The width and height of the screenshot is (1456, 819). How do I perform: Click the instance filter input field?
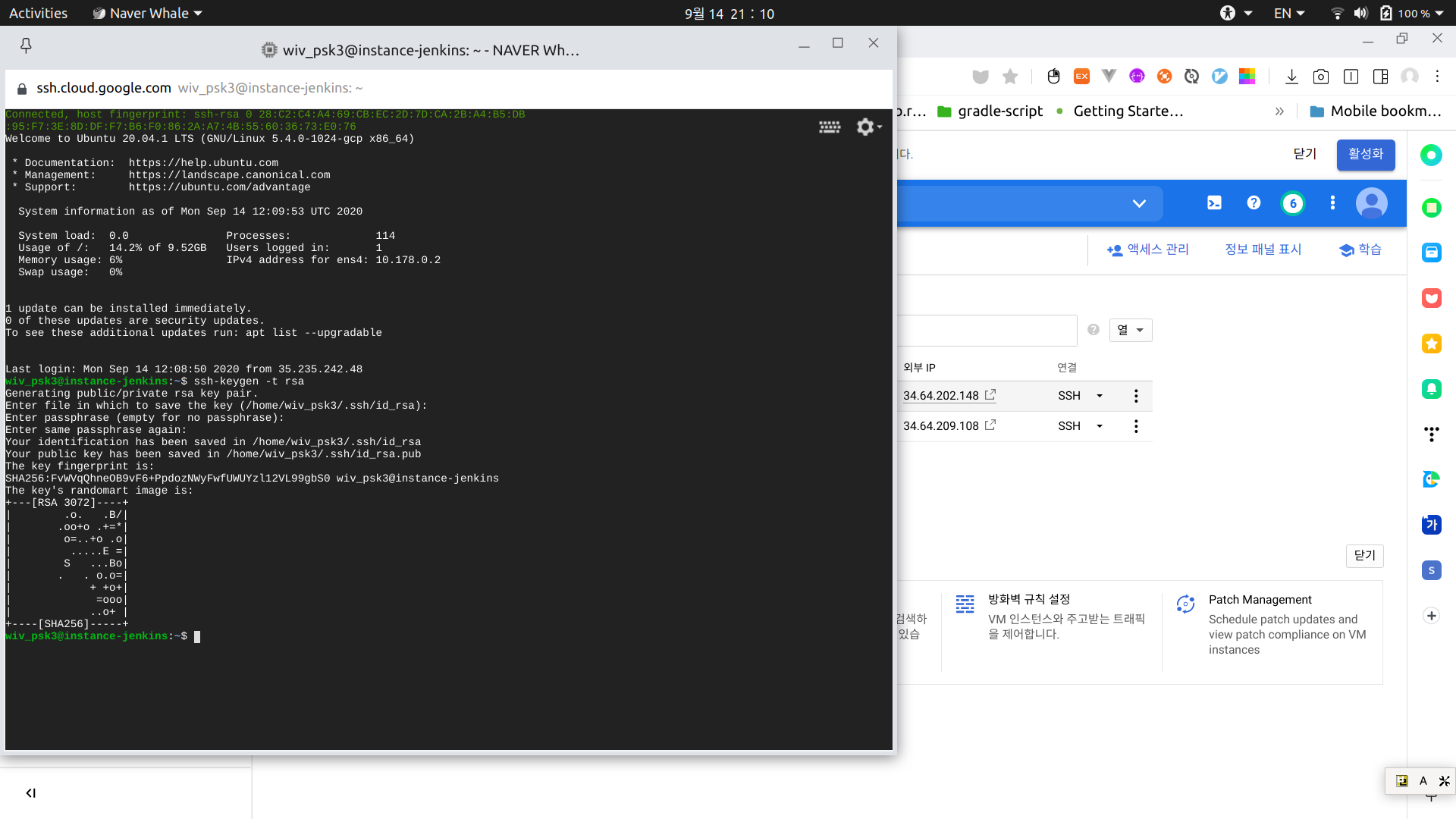click(x=986, y=331)
